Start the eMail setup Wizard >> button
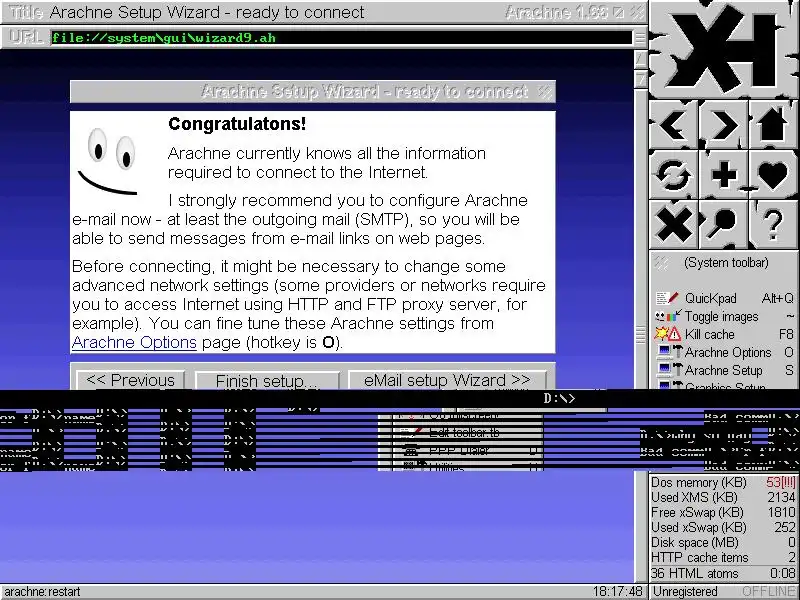The image size is (800, 600). (447, 380)
